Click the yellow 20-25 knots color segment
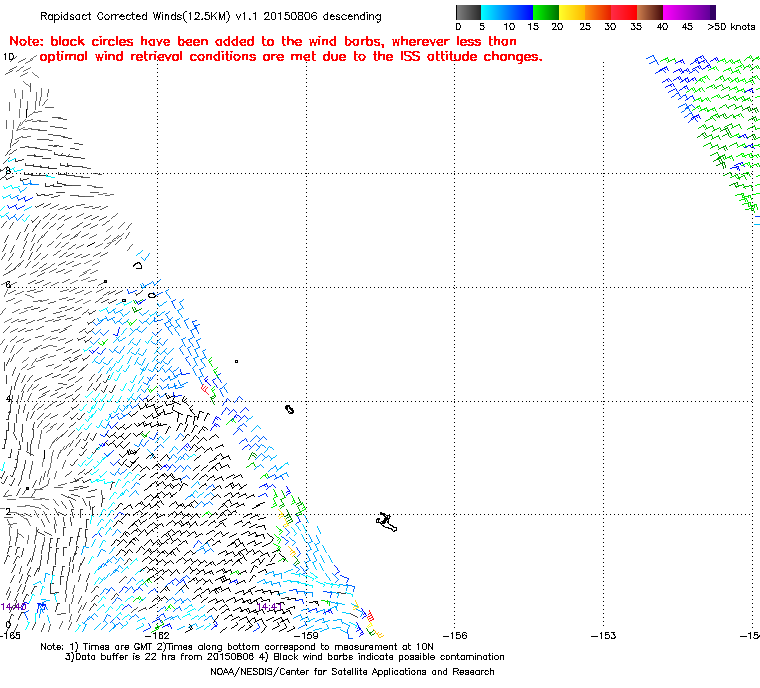The image size is (760, 688). pyautogui.click(x=572, y=12)
